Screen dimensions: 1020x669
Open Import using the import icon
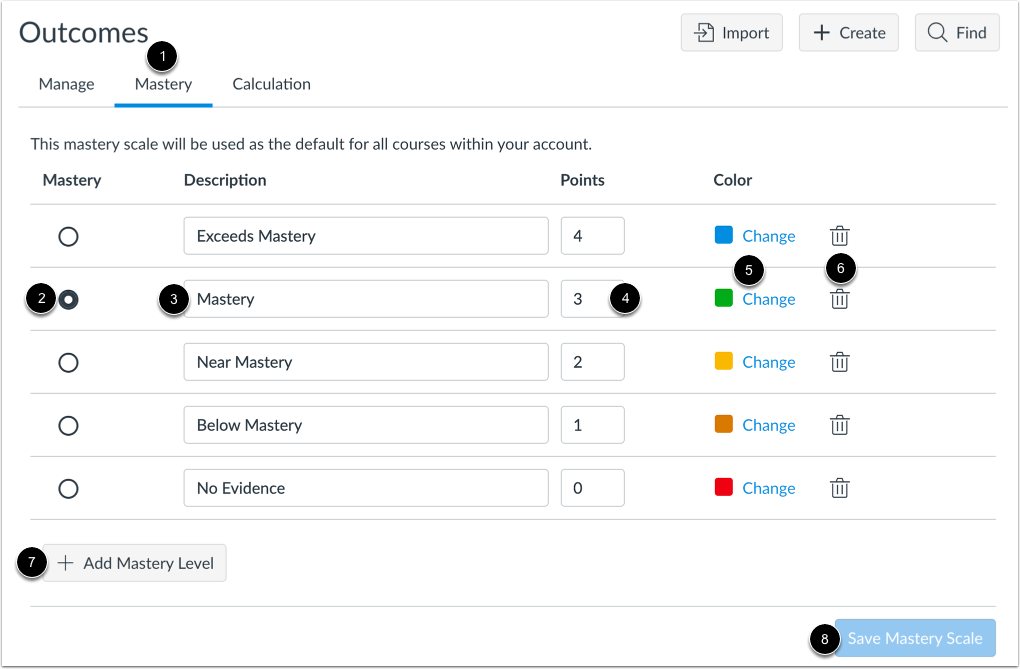pyautogui.click(x=712, y=32)
